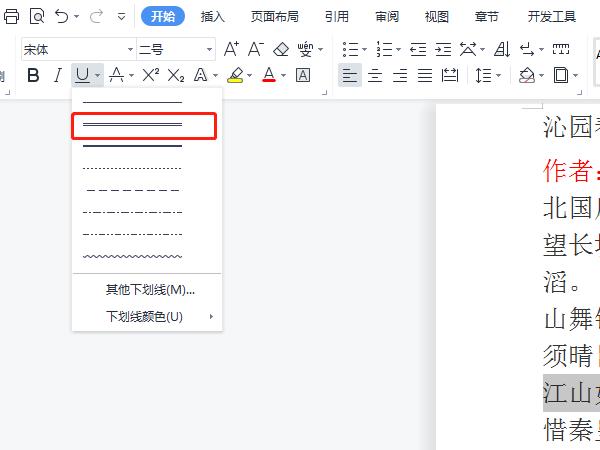
Task: Open the font size dropdown 二号
Action: pyautogui.click(x=176, y=49)
